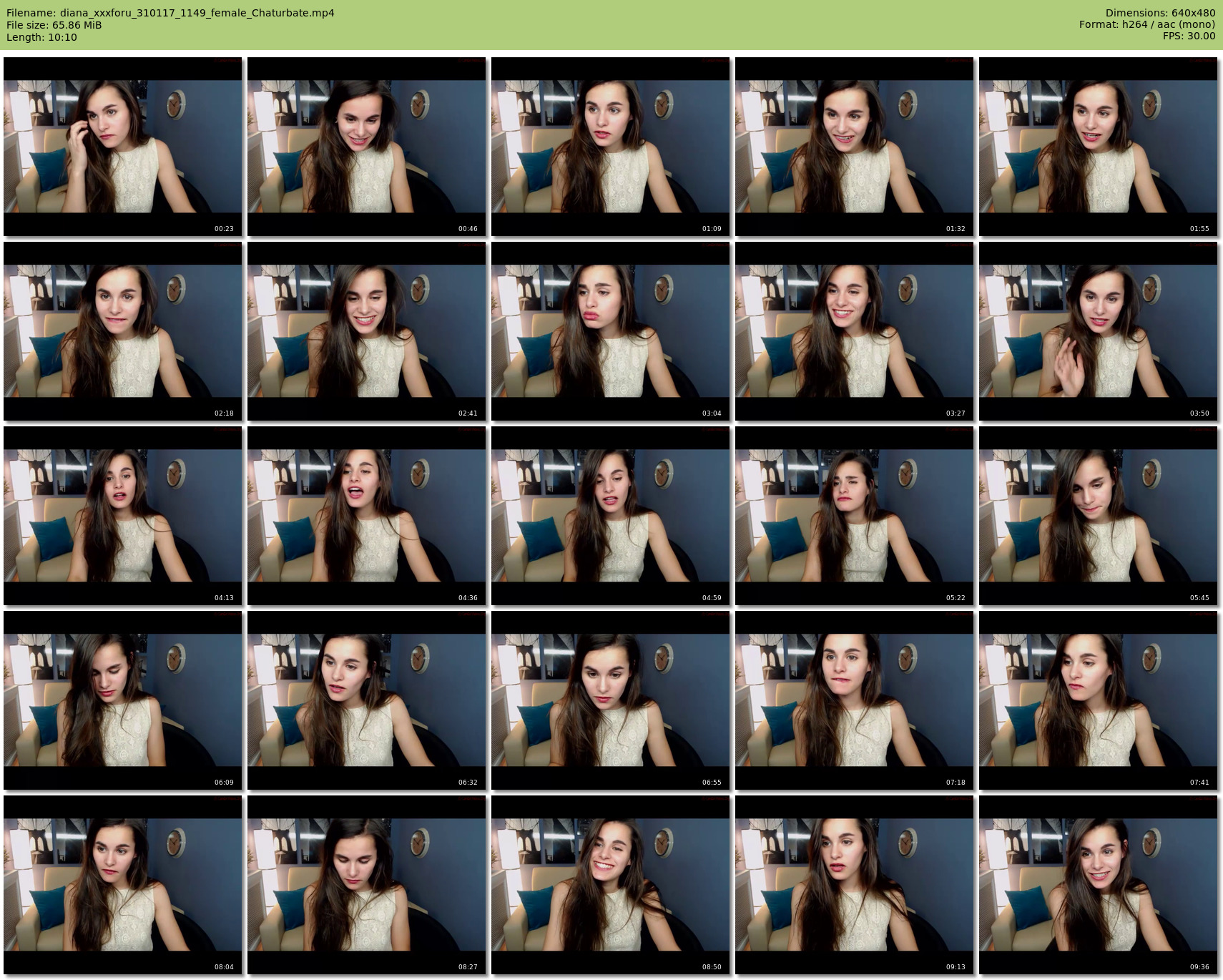Open the thumbnail at 08:27
This screenshot has width=1223, height=980.
(x=367, y=885)
